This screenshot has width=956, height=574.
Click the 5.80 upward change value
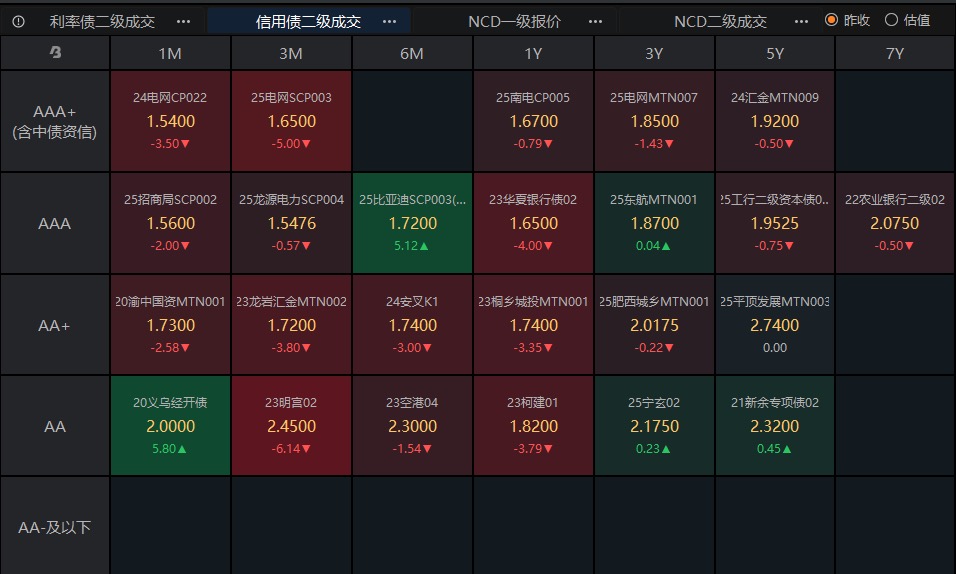point(169,448)
